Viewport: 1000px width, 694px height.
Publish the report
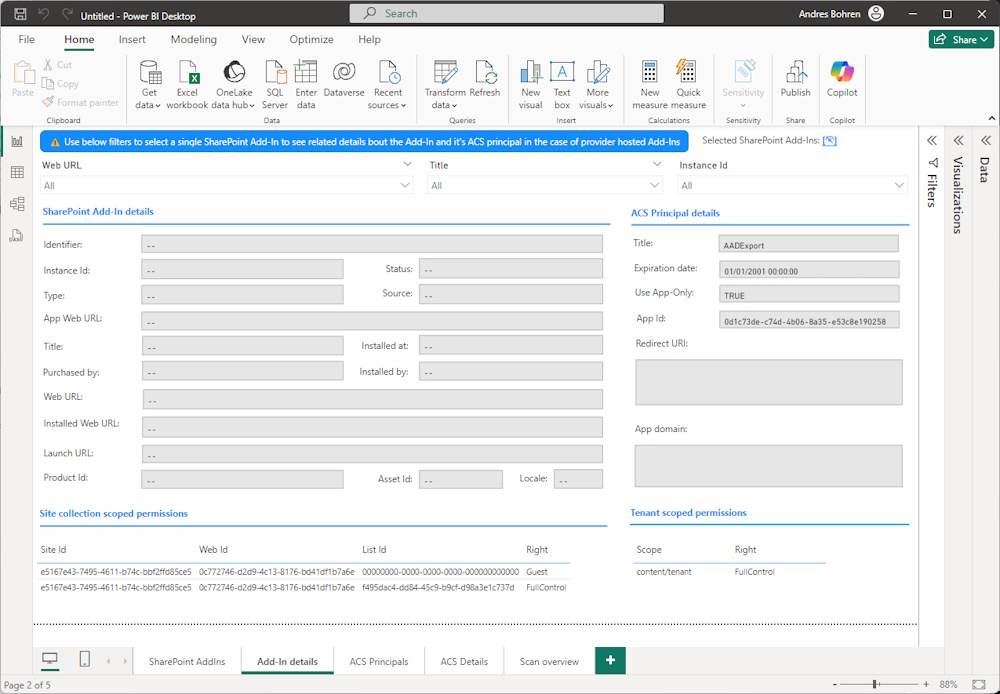(x=795, y=79)
